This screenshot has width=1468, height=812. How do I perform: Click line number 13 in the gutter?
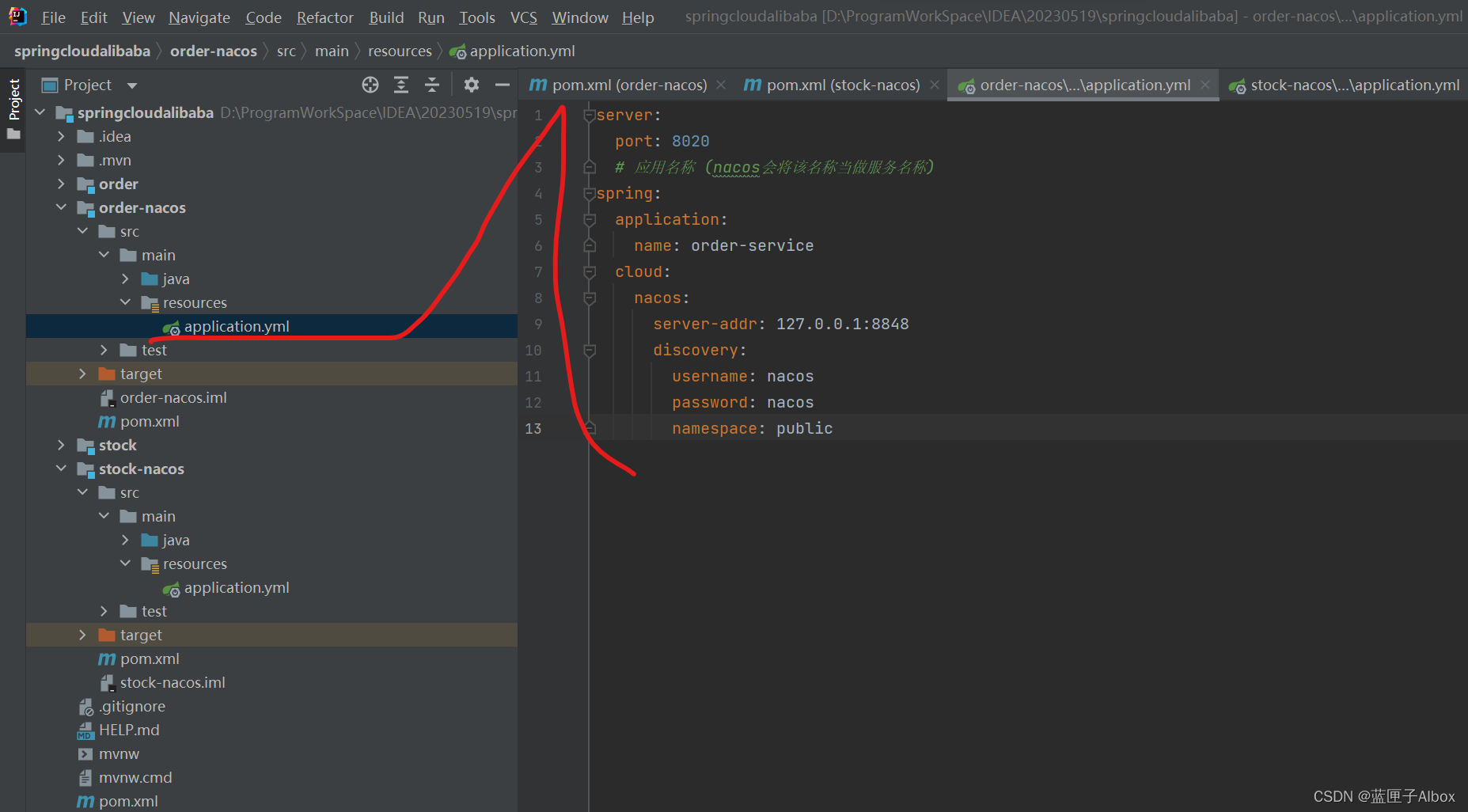tap(533, 428)
